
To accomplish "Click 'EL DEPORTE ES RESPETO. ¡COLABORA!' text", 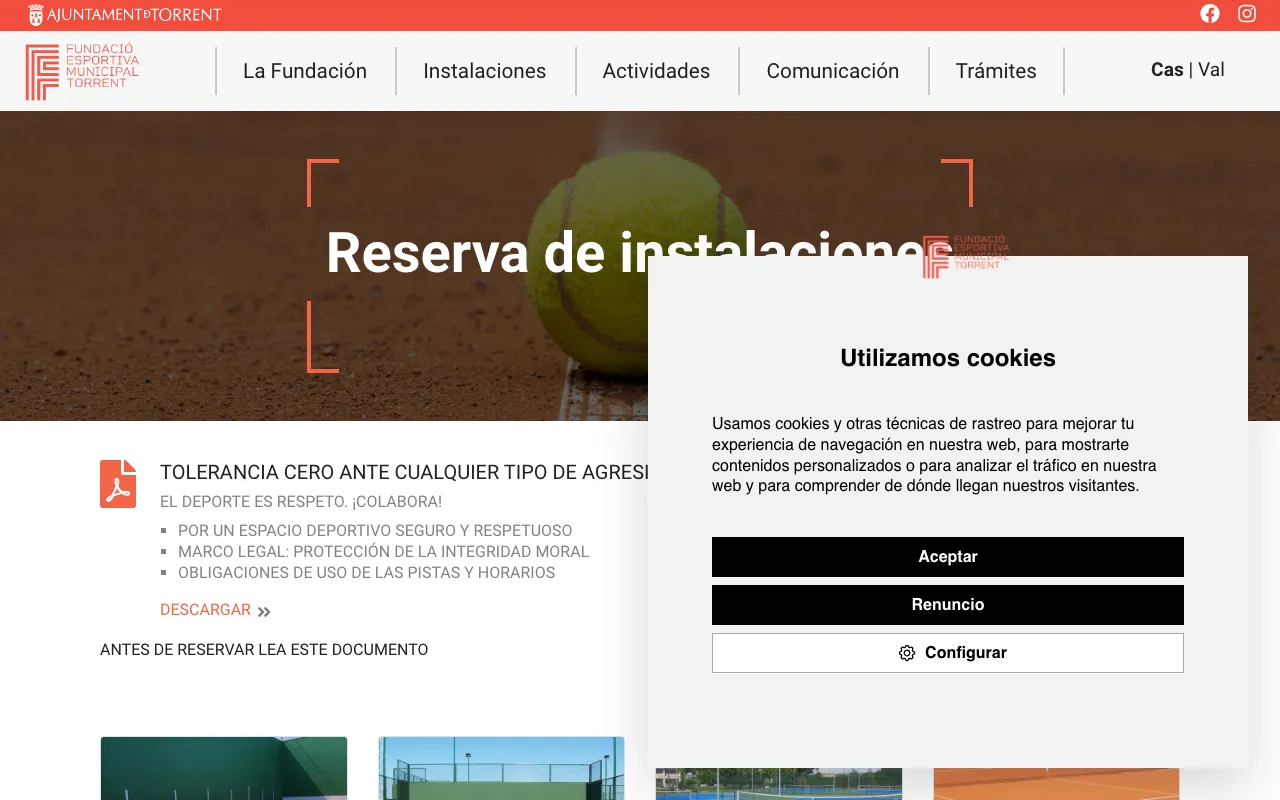I will (301, 502).
